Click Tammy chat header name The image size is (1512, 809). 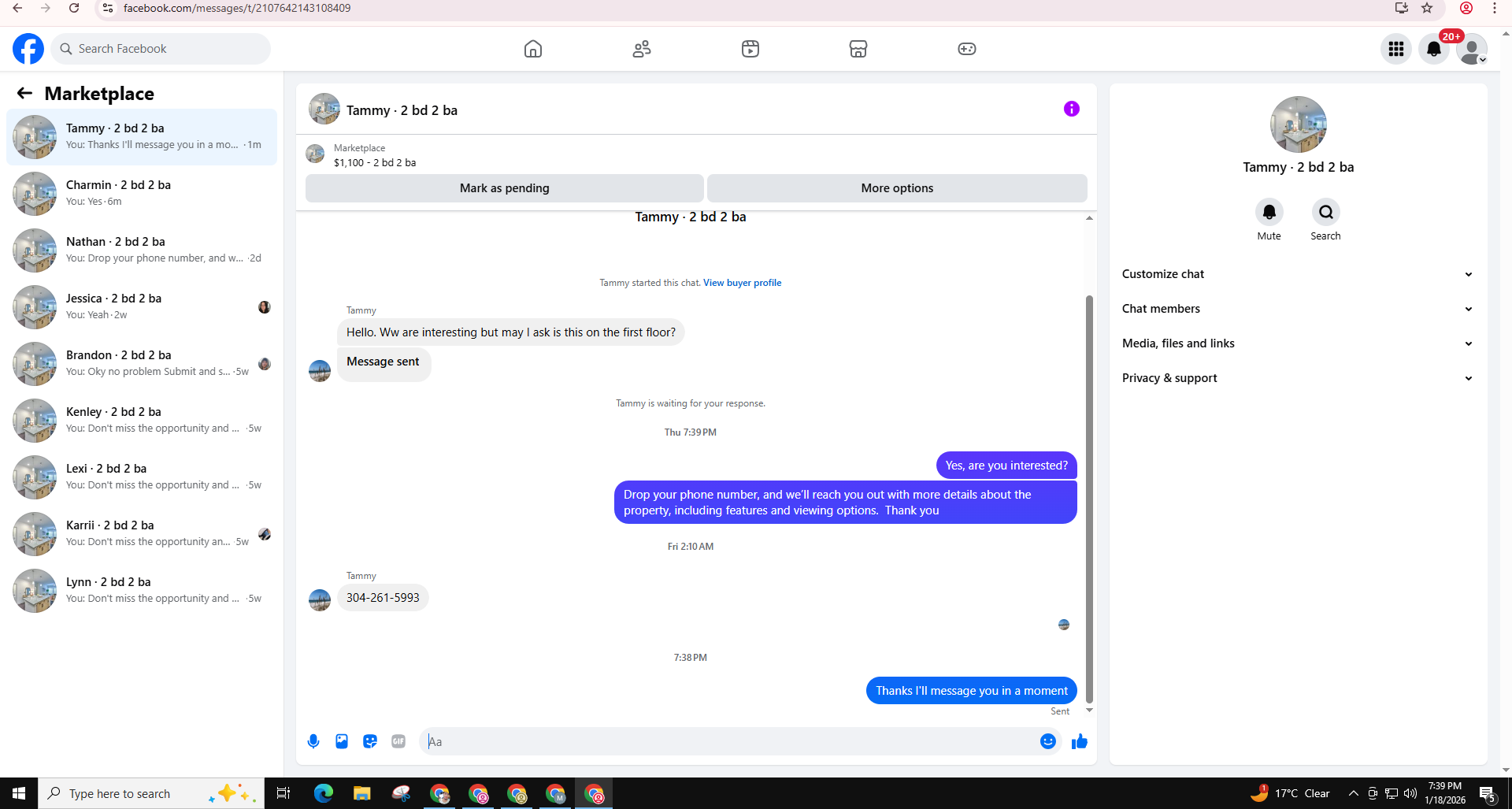coord(402,110)
